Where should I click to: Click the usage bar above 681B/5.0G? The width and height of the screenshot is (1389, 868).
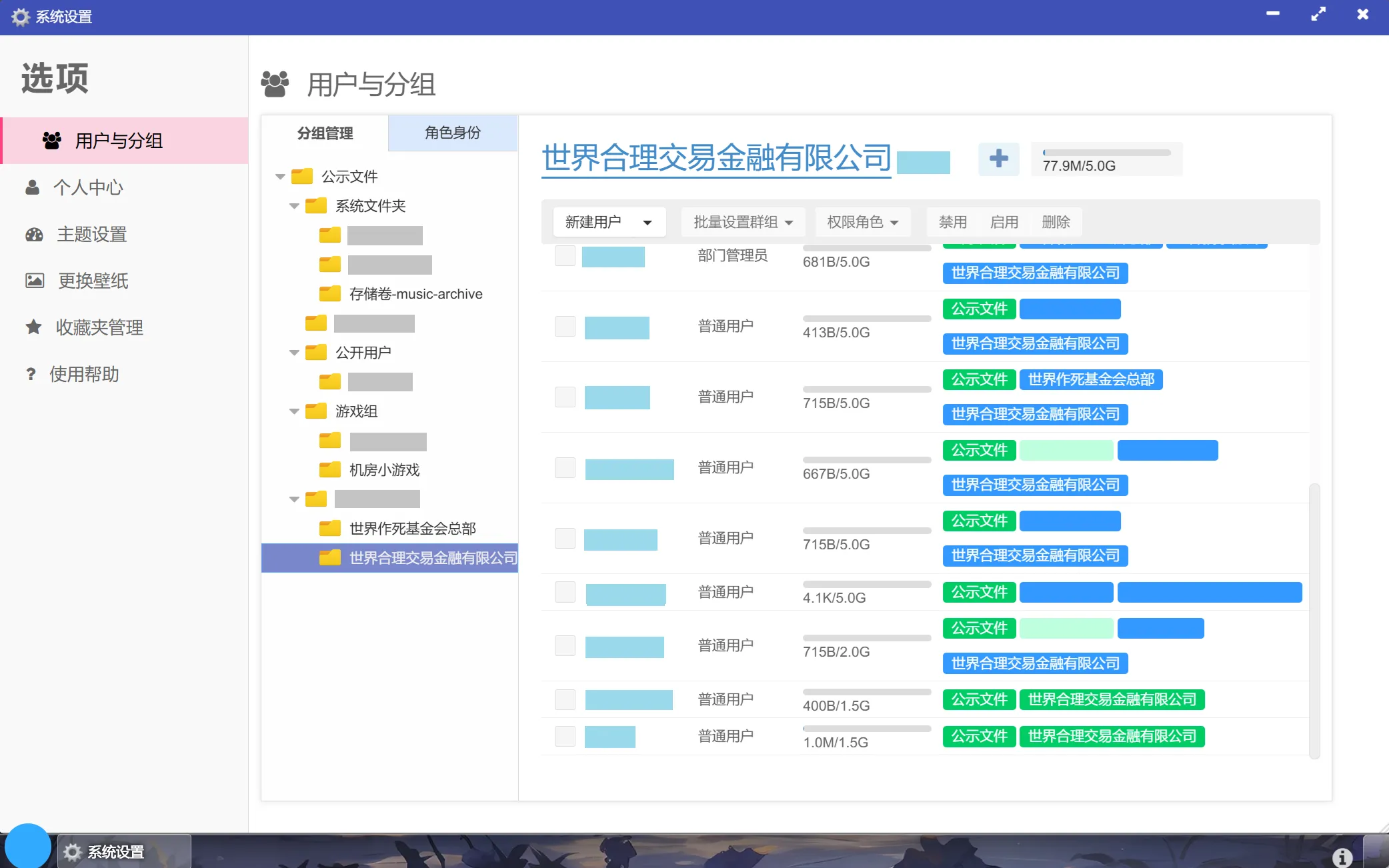[867, 248]
